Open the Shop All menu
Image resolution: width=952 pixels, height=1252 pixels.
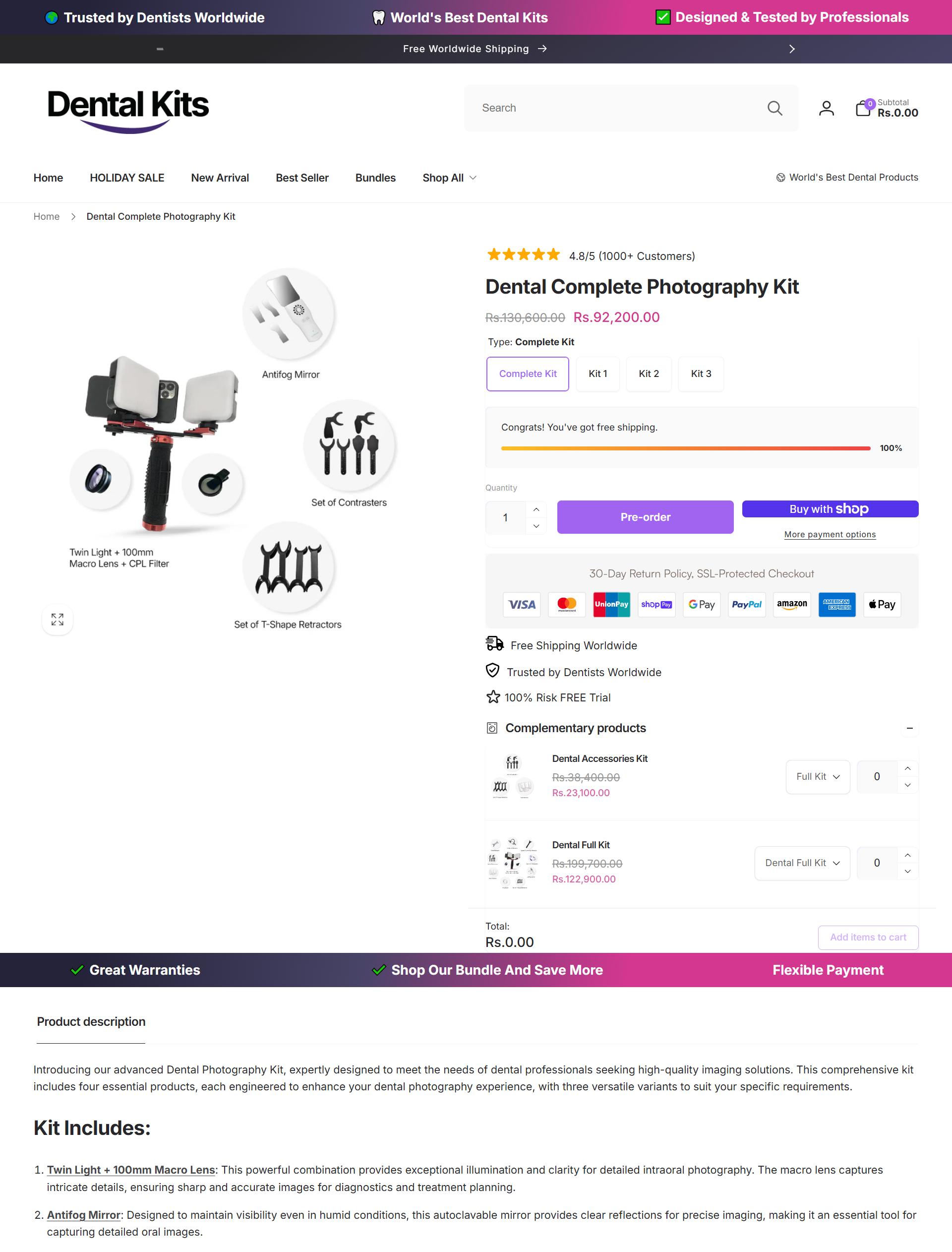pos(449,178)
